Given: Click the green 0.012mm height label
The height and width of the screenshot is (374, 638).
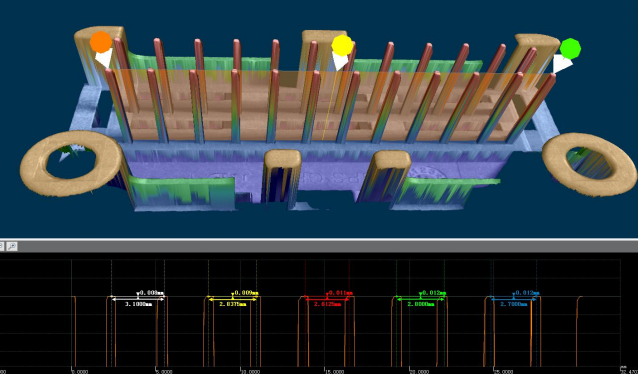Looking at the screenshot, I should coord(434,293).
